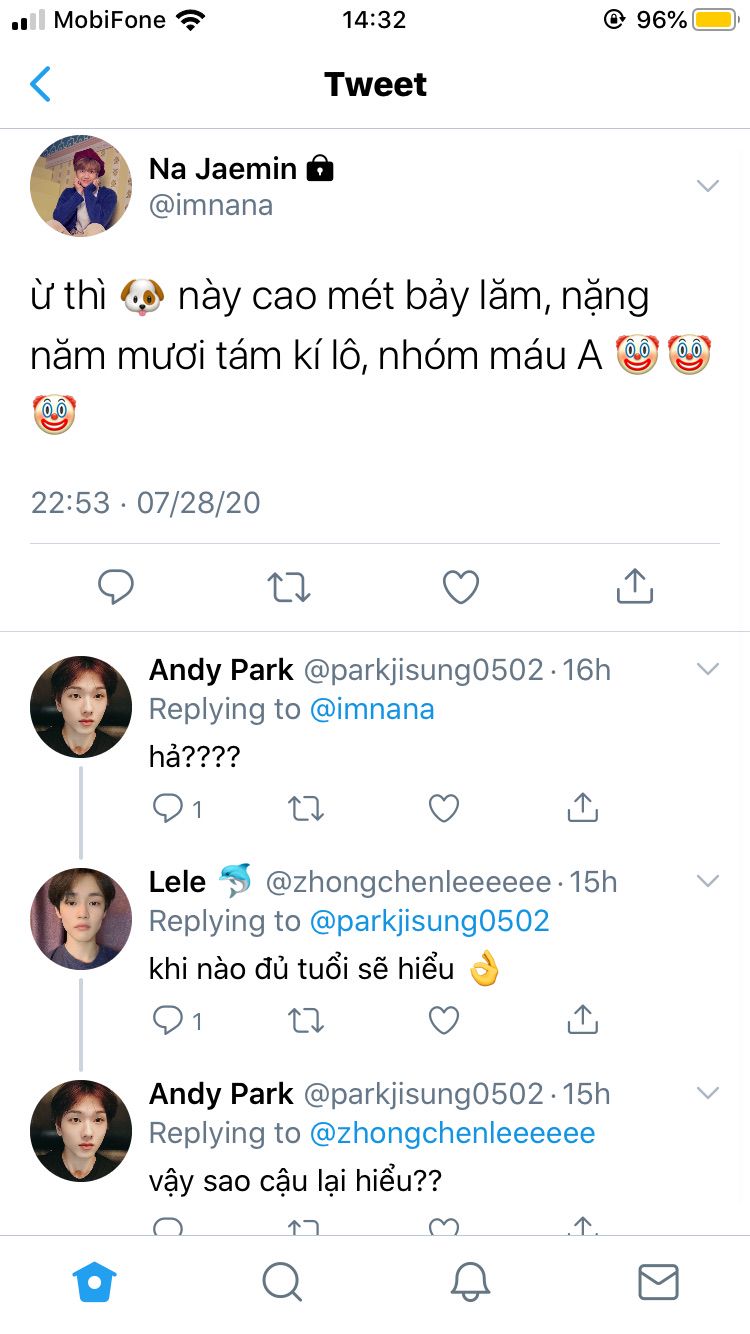Retweet Lele's reply tweet
The height and width of the screenshot is (1334, 750).
click(x=305, y=1020)
